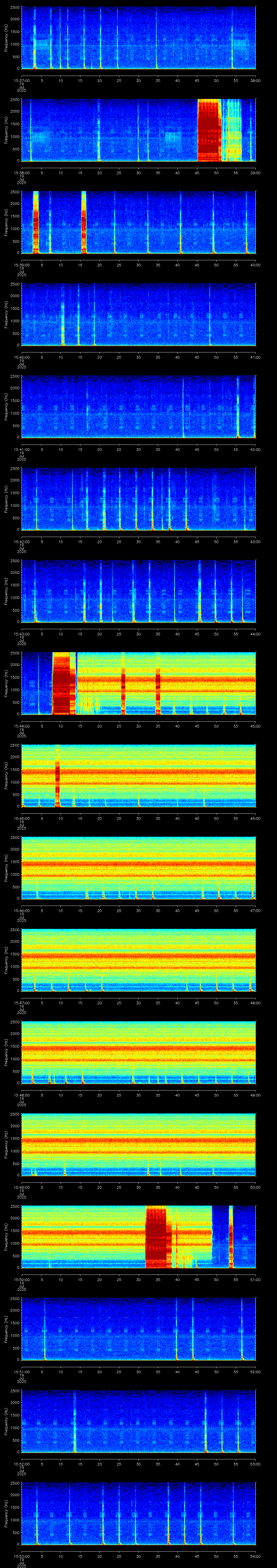This screenshot has height=1568, width=277.
Task: Open the spectrogram panel starting at 15:40:00
Action: [x=138, y=315]
